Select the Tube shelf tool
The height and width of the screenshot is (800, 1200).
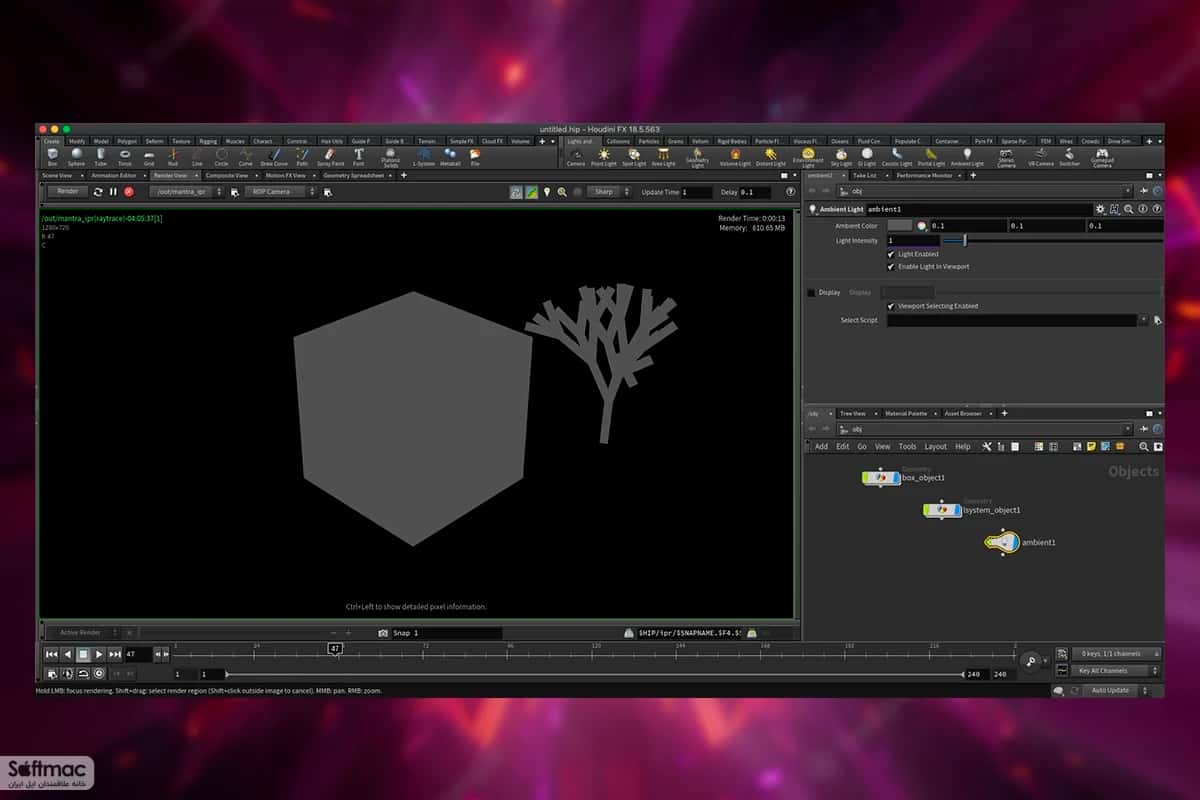(101, 157)
